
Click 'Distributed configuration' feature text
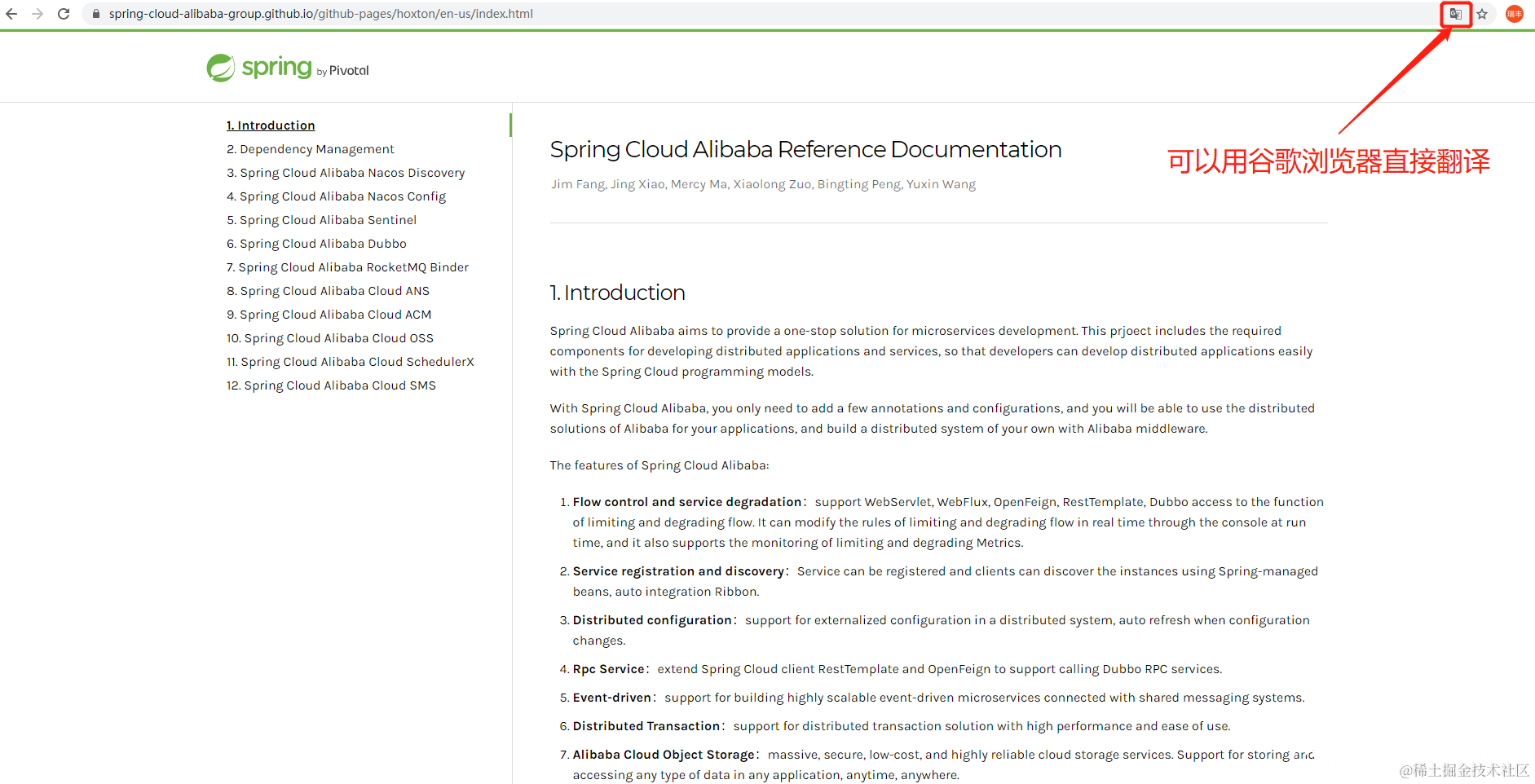pos(652,620)
